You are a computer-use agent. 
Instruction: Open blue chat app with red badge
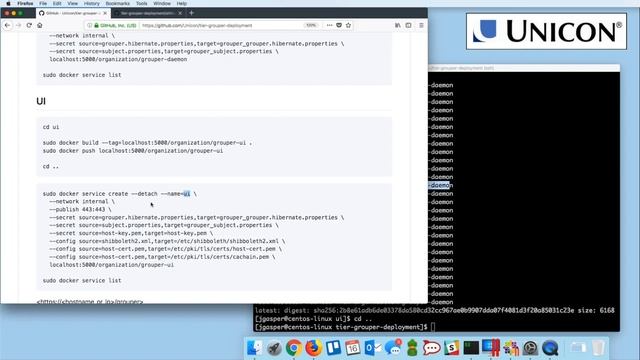pyautogui.click(x=393, y=348)
